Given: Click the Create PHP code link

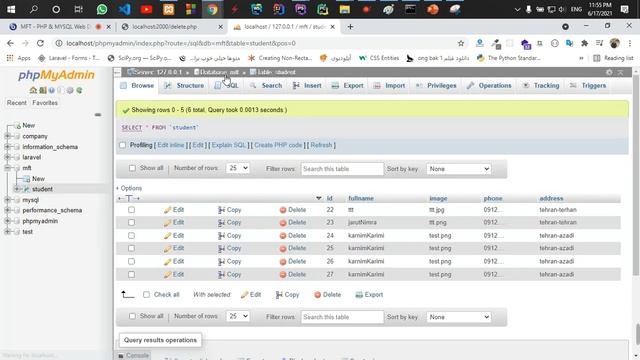Looking at the screenshot, I should 278,145.
